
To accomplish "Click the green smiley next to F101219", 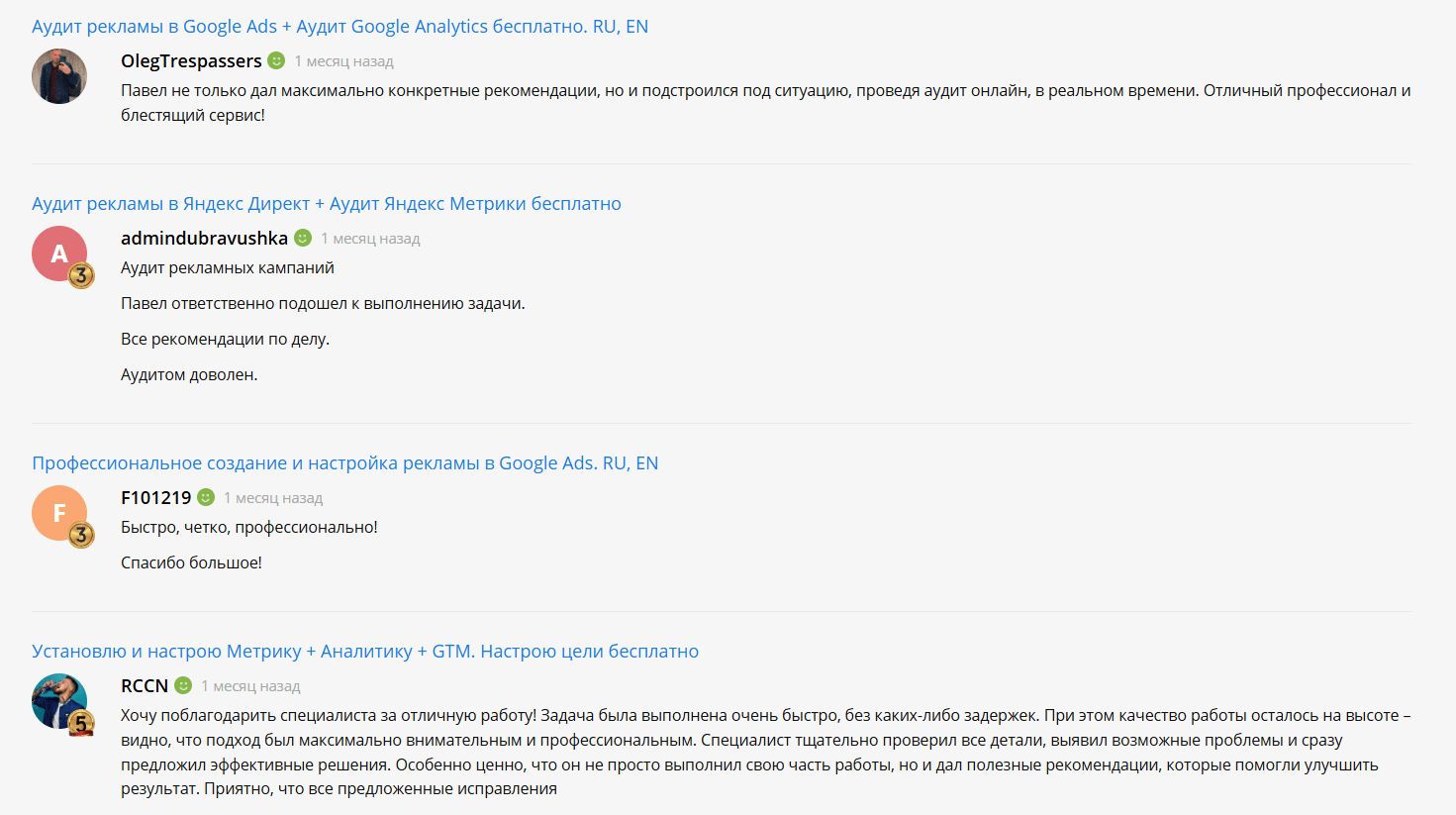I will (x=206, y=497).
